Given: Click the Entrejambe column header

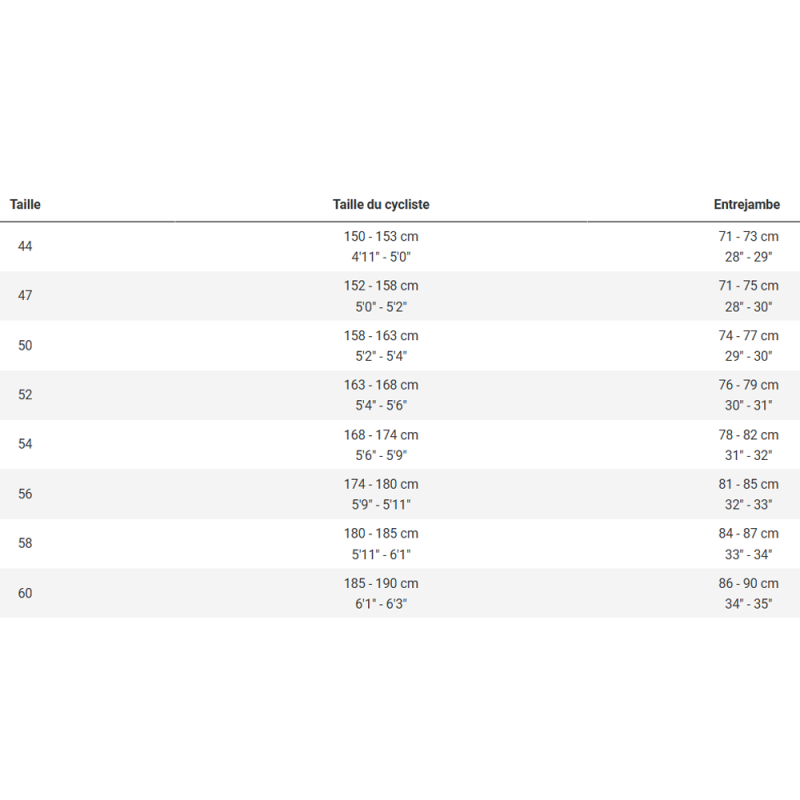Looking at the screenshot, I should tap(747, 205).
